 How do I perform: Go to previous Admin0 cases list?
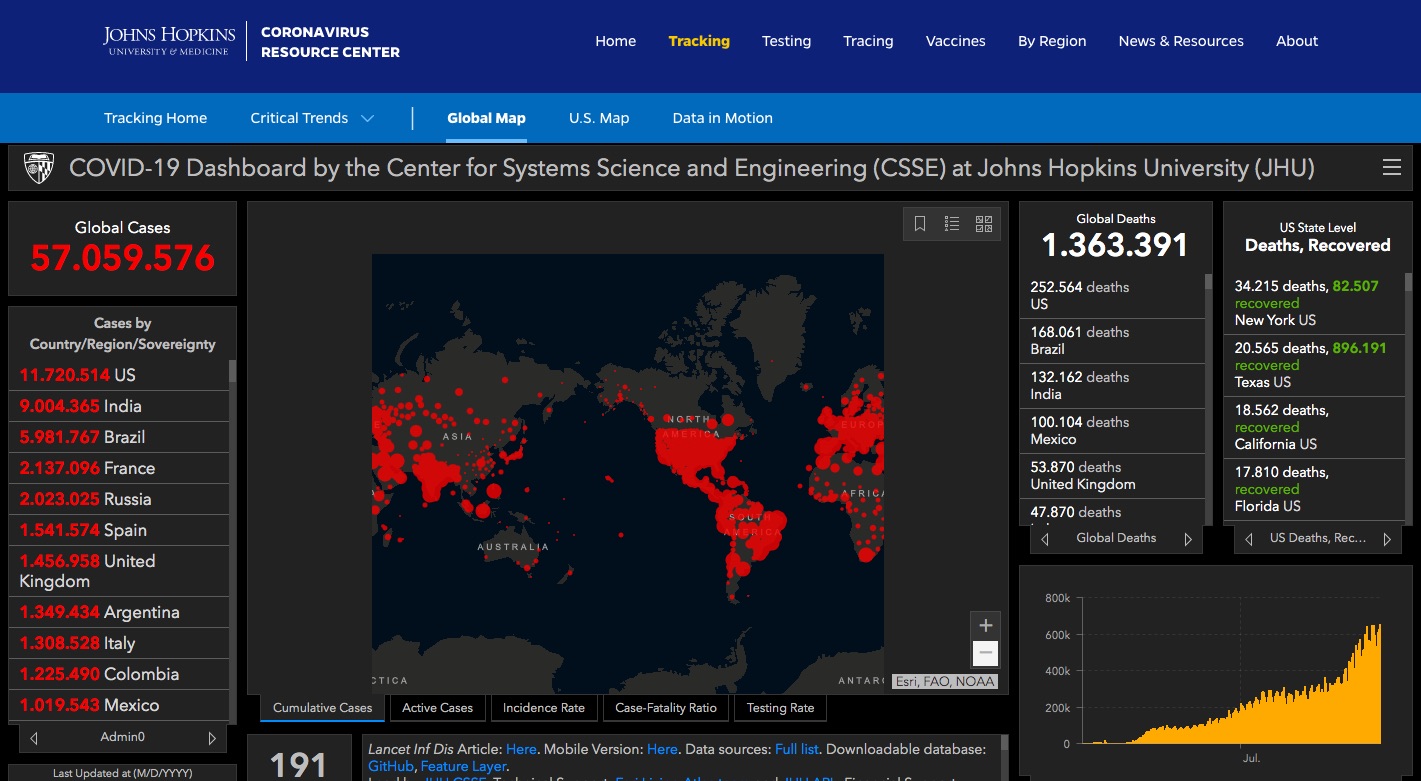pyautogui.click(x=34, y=738)
